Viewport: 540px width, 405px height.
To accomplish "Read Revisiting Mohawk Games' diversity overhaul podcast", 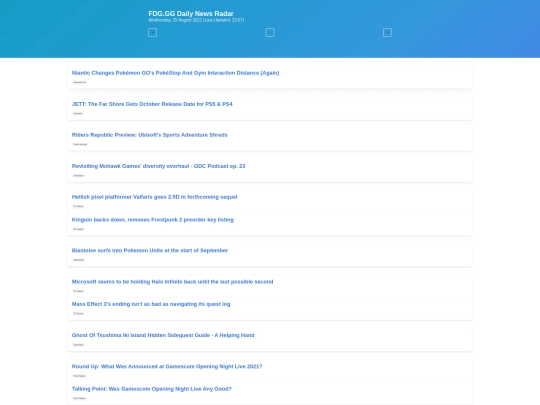I will coord(158,166).
